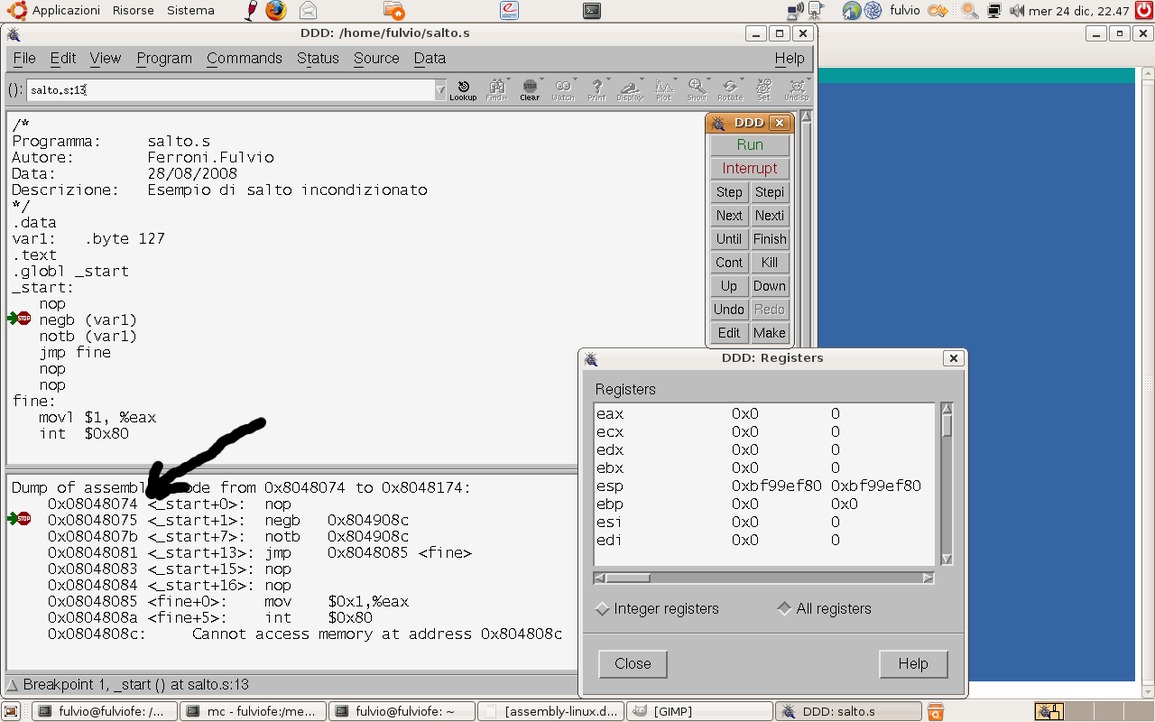
Task: Select the All registers radio option
Action: point(824,609)
